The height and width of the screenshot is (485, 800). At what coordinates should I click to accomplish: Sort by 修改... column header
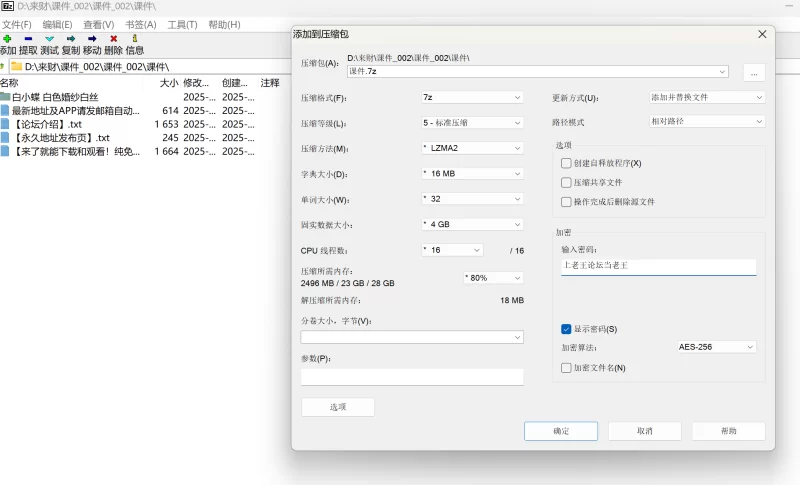coord(196,83)
